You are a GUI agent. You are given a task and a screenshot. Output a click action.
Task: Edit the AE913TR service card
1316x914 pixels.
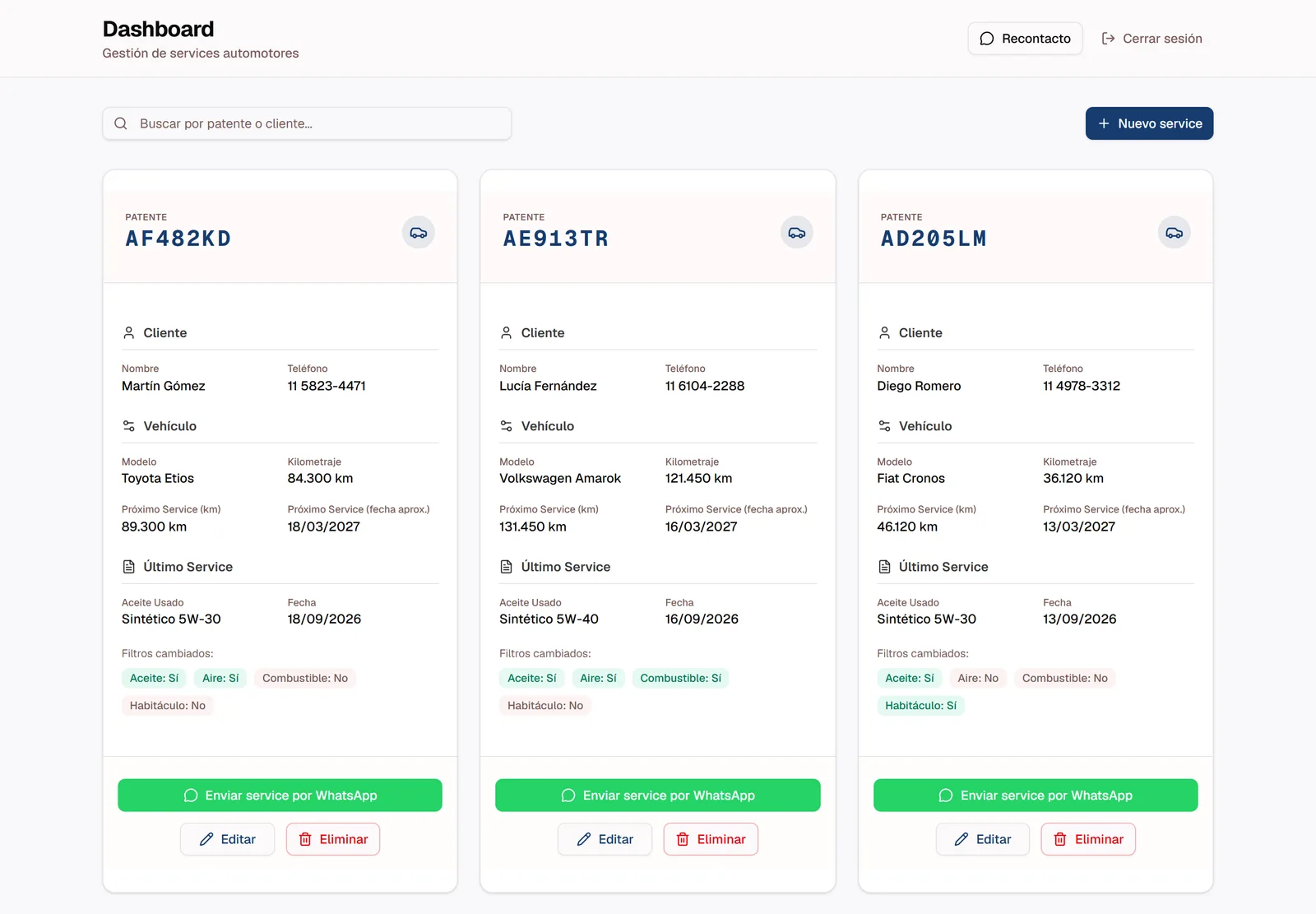tap(605, 839)
